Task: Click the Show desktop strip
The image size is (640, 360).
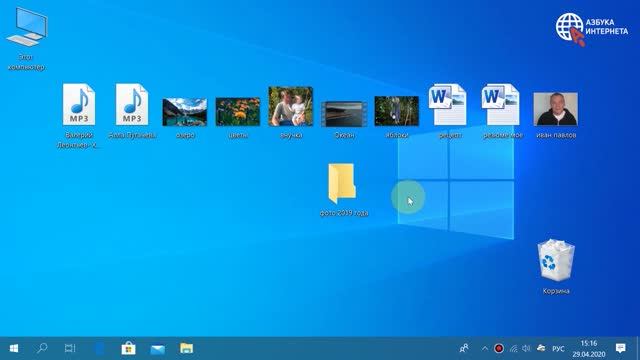Action: 638,348
